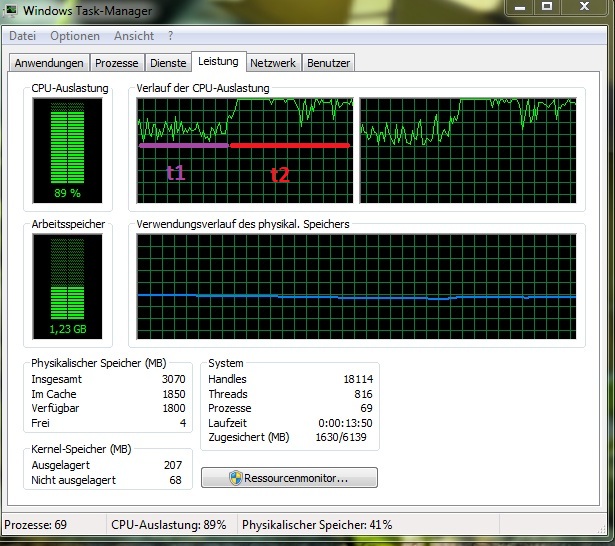Click the physical memory usage history graph
This screenshot has height=546, width=615.
[x=357, y=287]
